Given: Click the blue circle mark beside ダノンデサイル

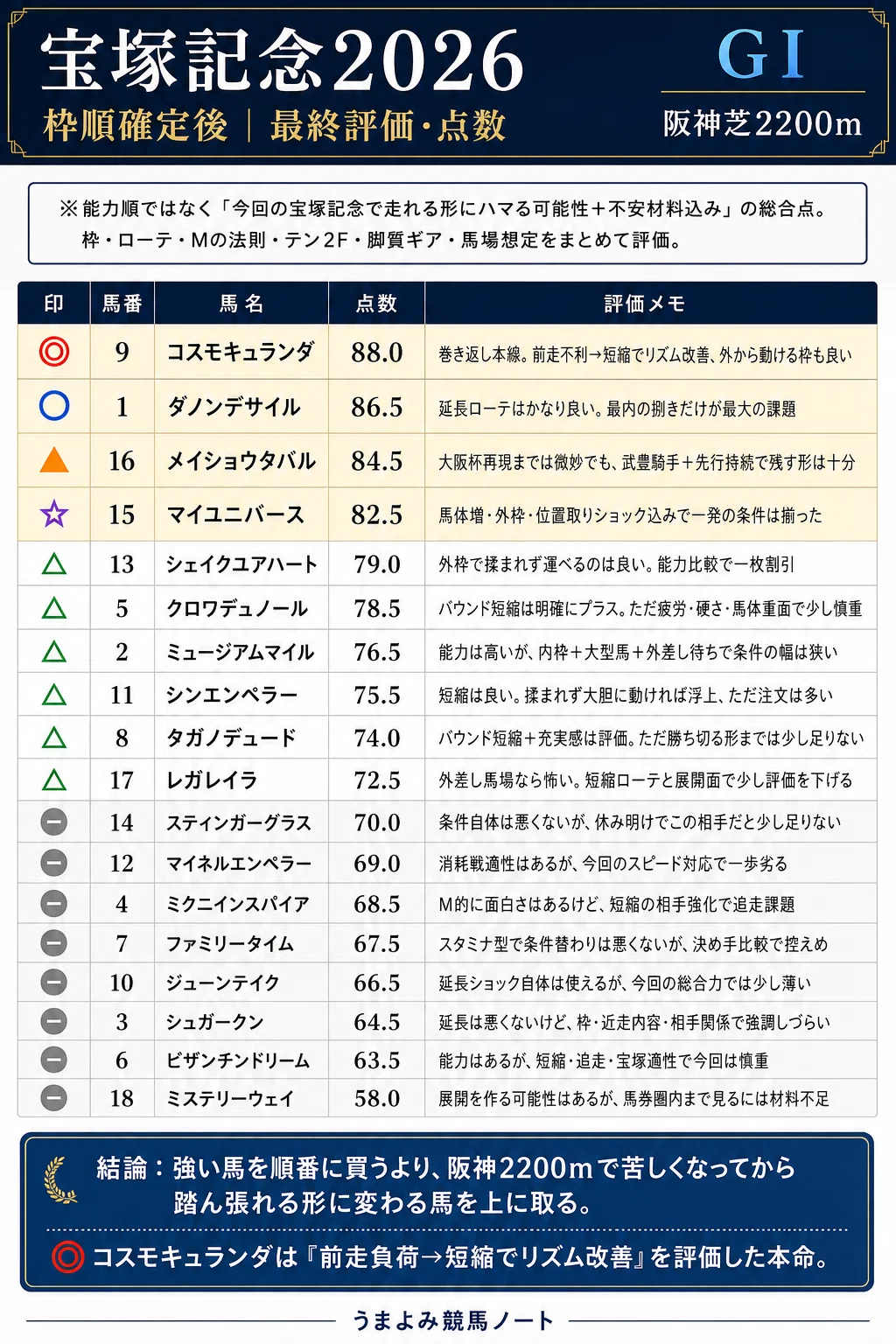Looking at the screenshot, I should [54, 406].
